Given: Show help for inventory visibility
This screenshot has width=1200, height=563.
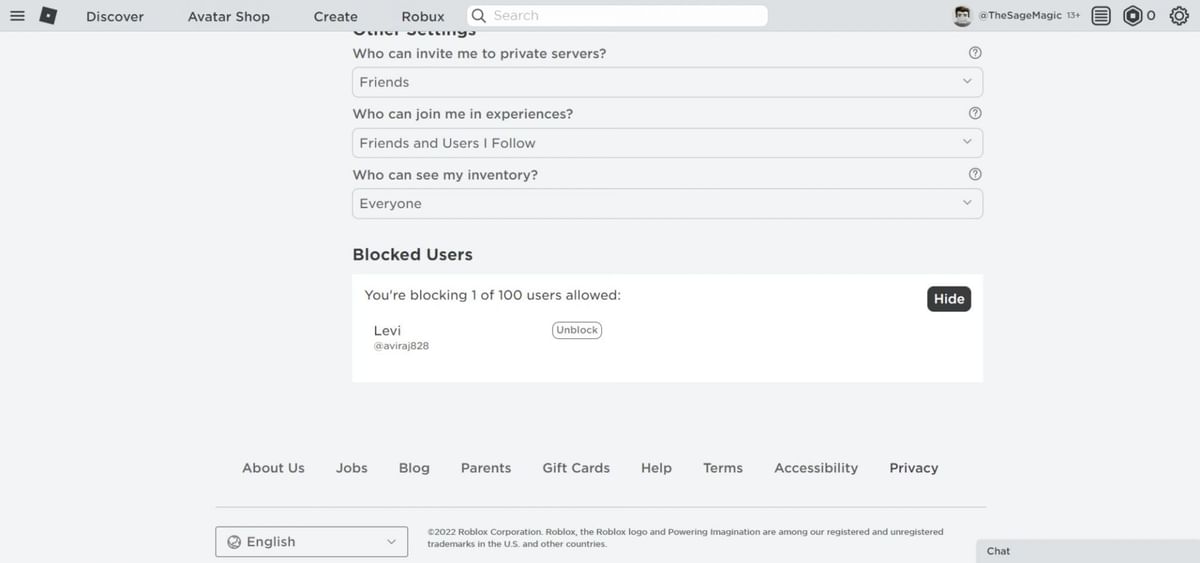Looking at the screenshot, I should pos(976,174).
